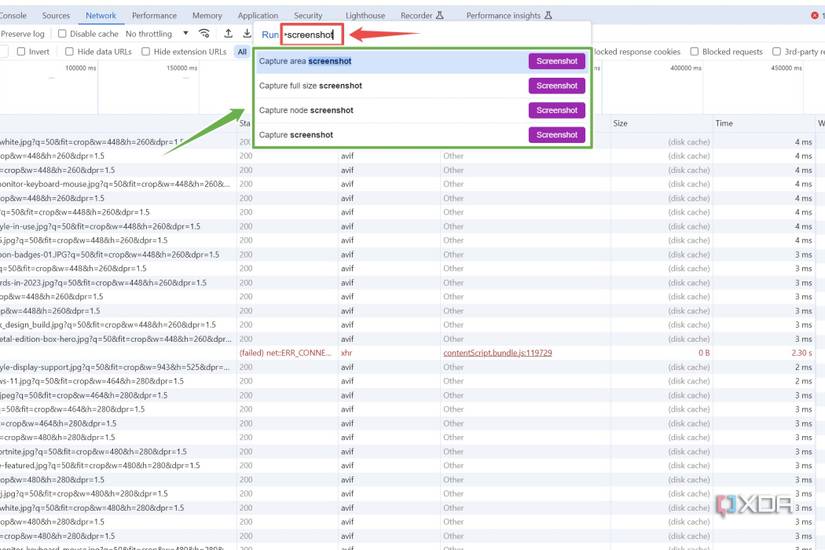Click the 2.30 s time value
Image resolution: width=825 pixels, height=550 pixels.
(x=802, y=353)
